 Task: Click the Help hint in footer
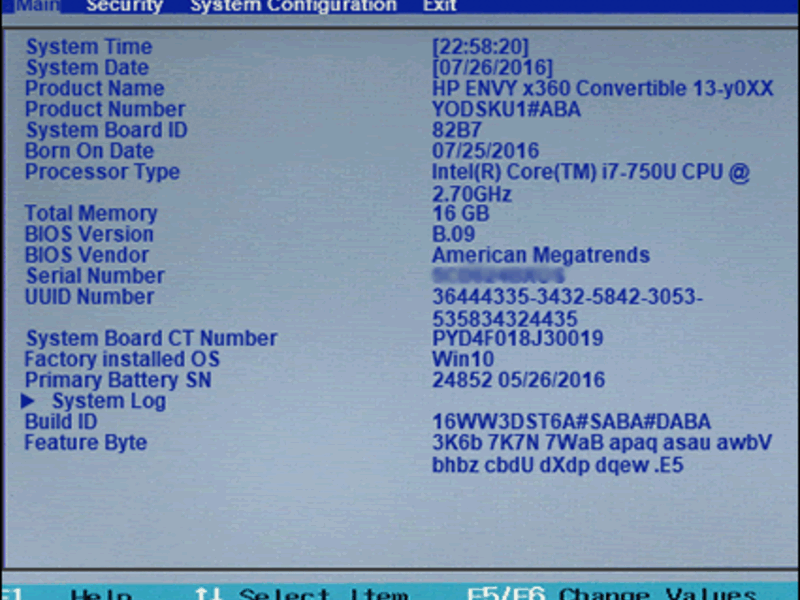click(101, 594)
